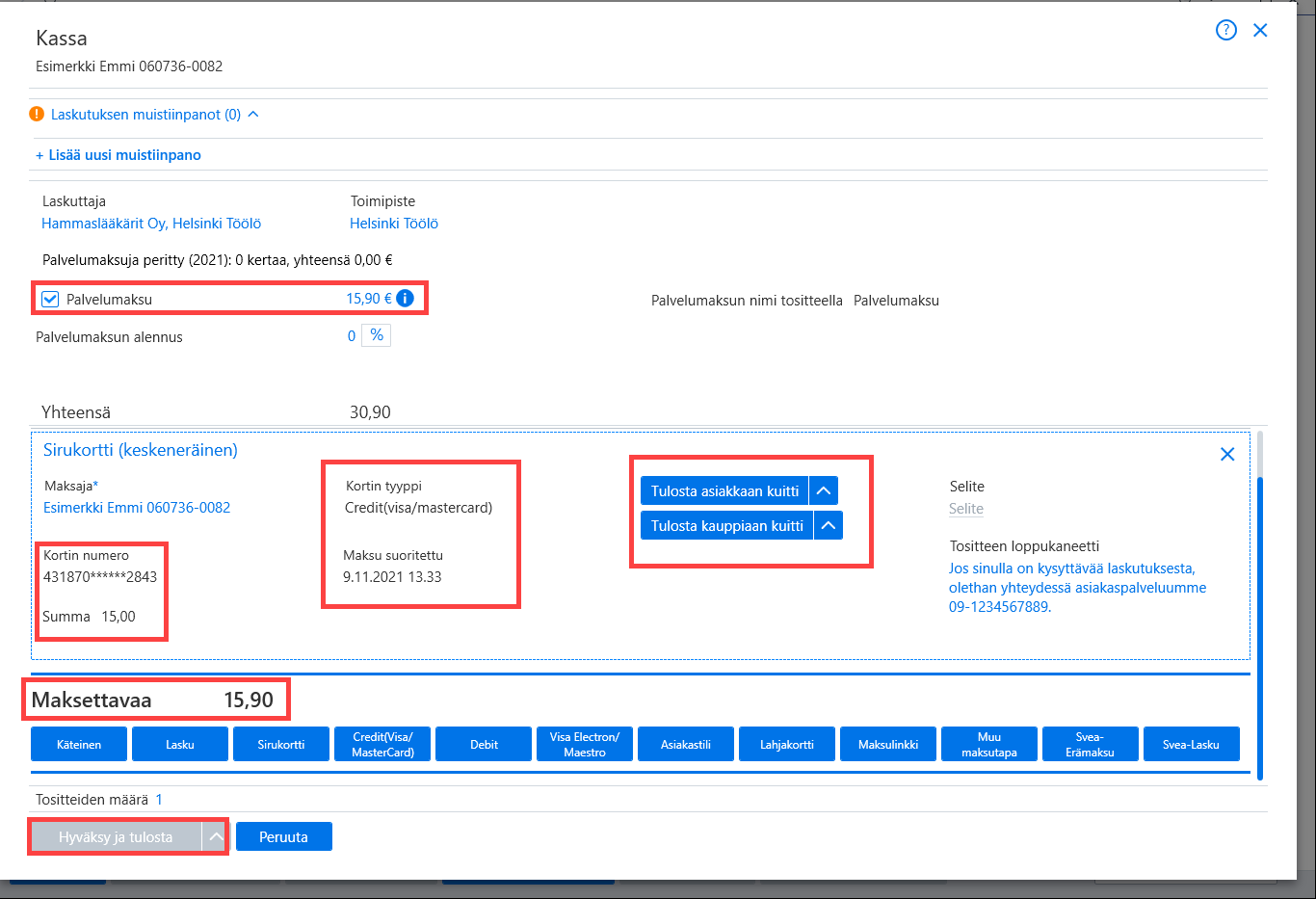Click the 15,90 € service fee amount
The width and height of the screenshot is (1316, 899).
click(x=369, y=299)
